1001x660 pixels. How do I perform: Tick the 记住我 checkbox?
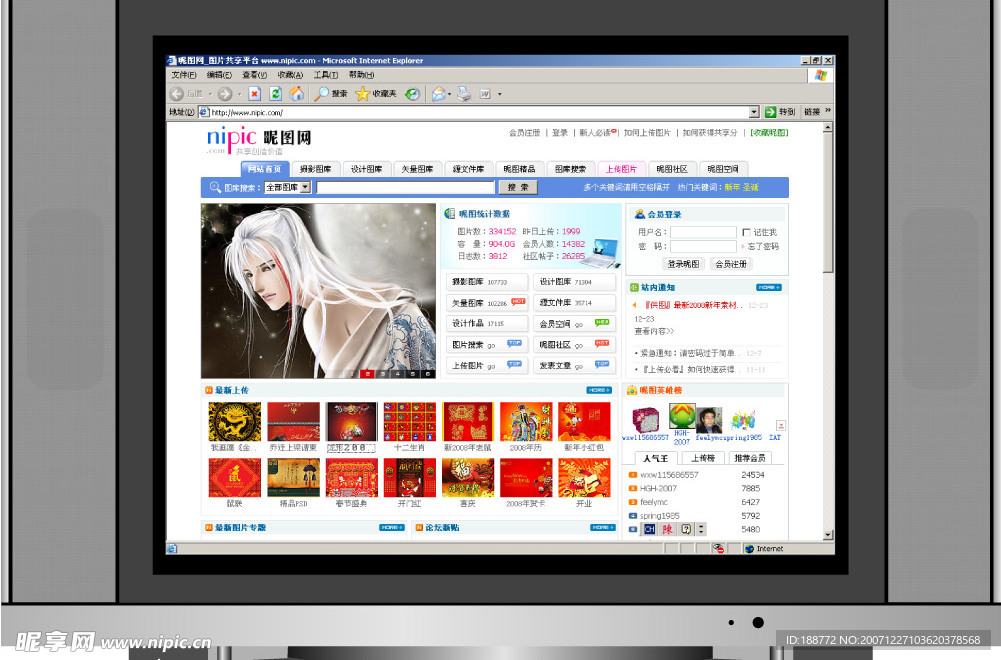pos(746,232)
